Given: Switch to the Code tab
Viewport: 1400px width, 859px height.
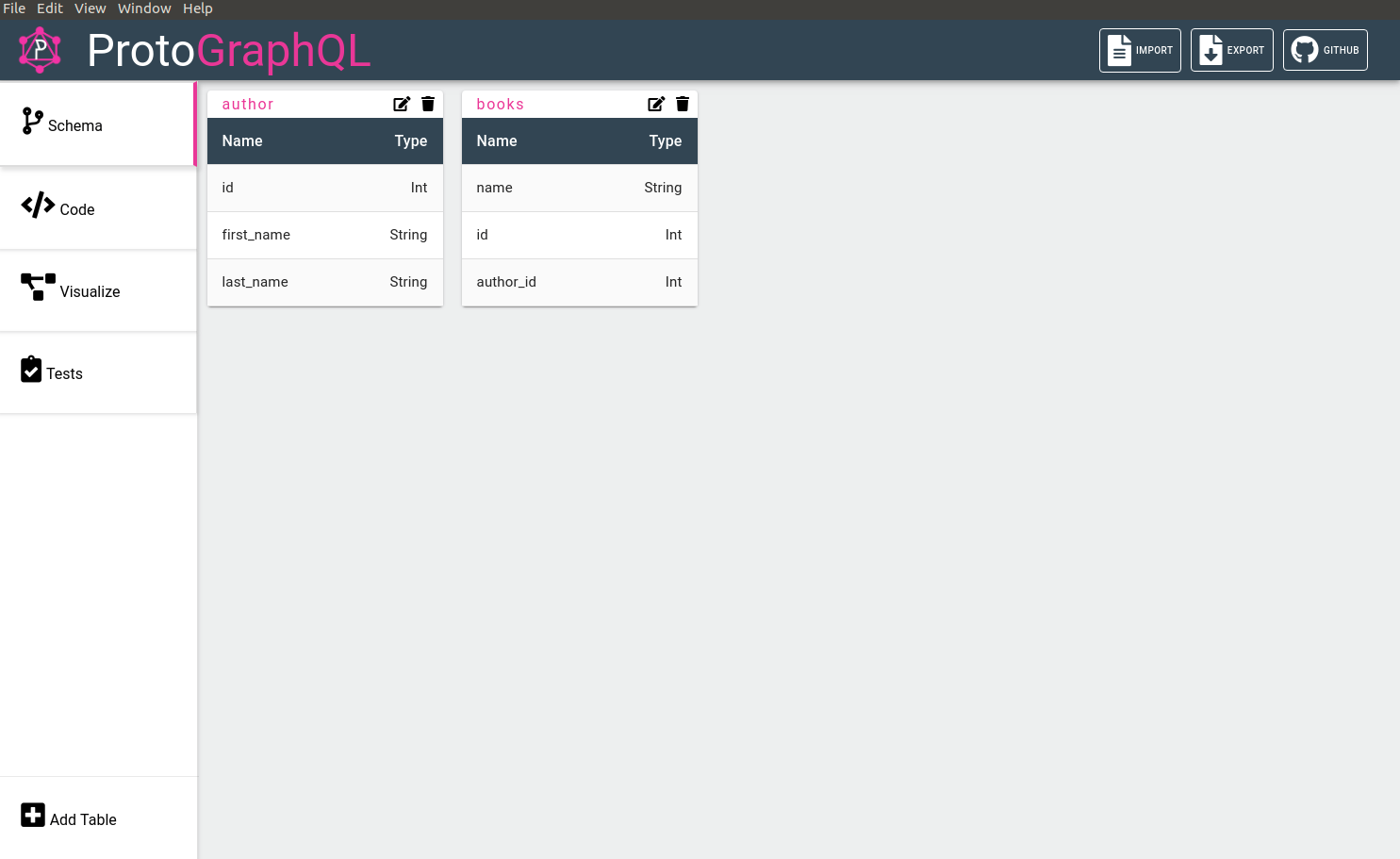Looking at the screenshot, I should point(98,208).
